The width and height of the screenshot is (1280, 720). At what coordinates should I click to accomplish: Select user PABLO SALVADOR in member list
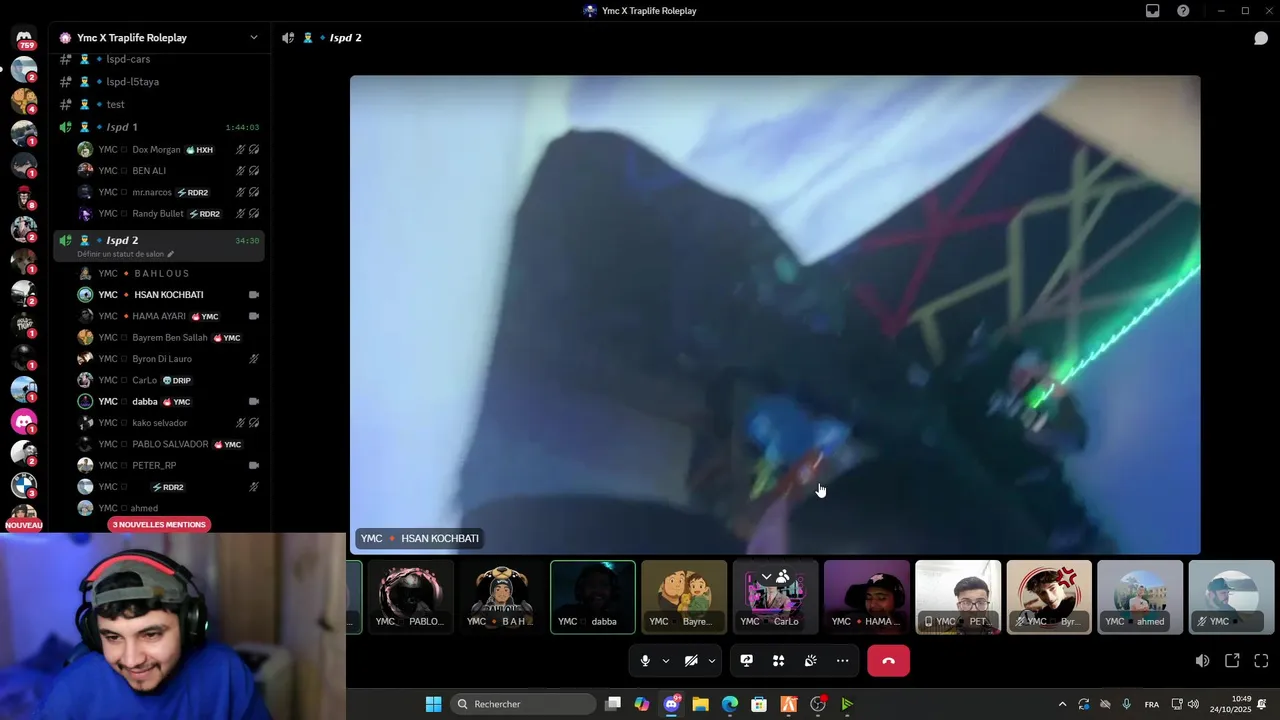[168, 444]
